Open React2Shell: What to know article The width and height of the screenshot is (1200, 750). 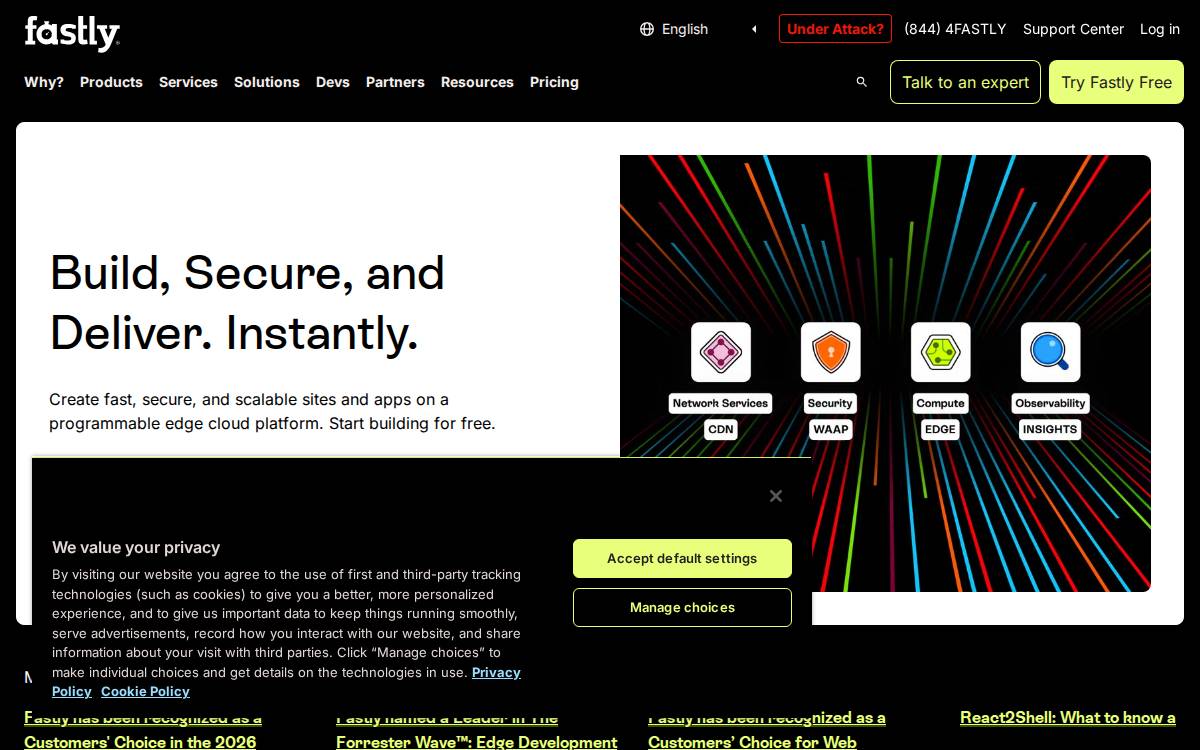pyautogui.click(x=1068, y=717)
